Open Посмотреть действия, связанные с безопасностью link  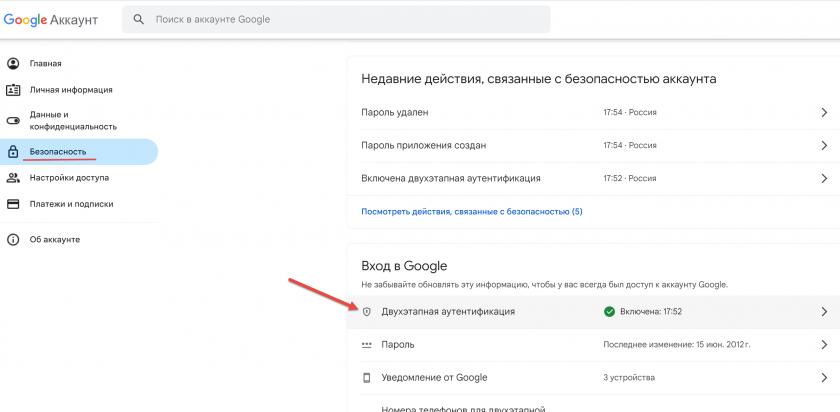[471, 212]
